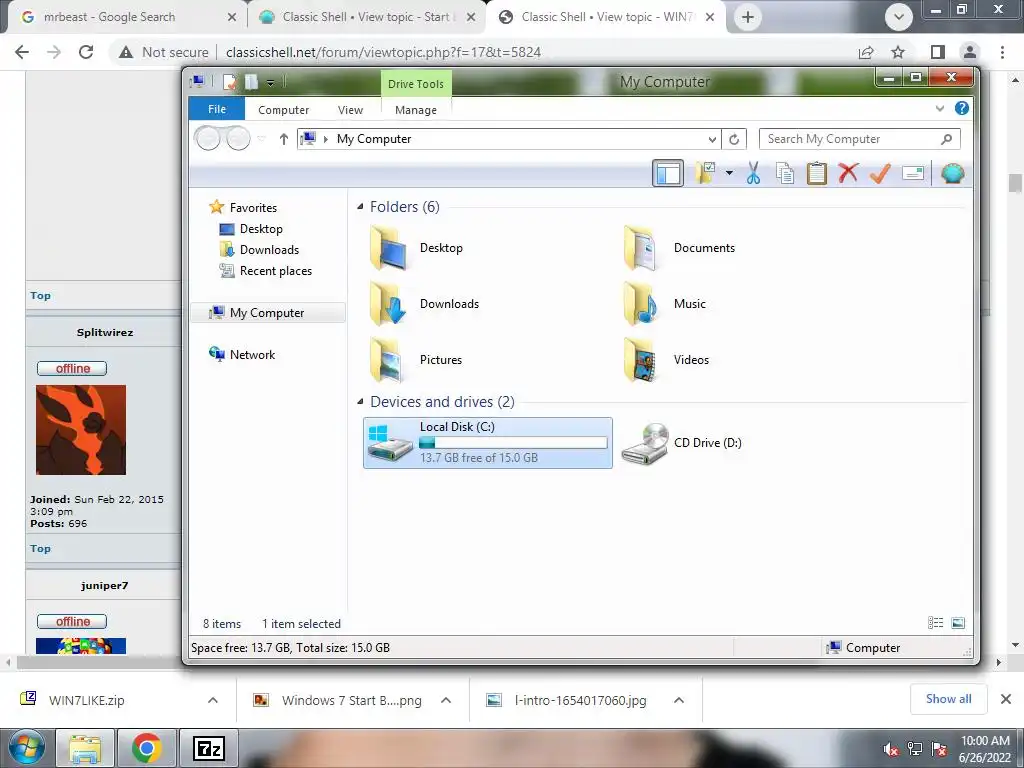
Task: Switch to Details view icon in status area
Action: (x=935, y=623)
